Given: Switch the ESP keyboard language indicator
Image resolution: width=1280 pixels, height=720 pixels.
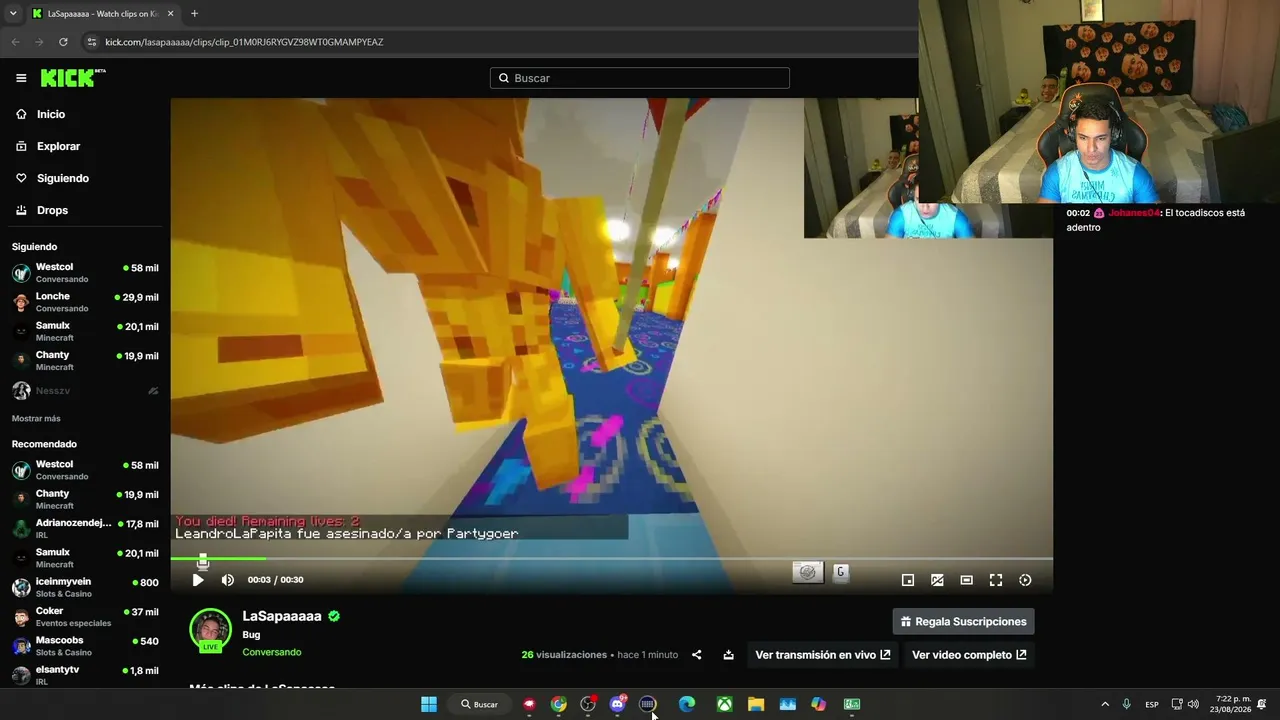Looking at the screenshot, I should [x=1152, y=704].
